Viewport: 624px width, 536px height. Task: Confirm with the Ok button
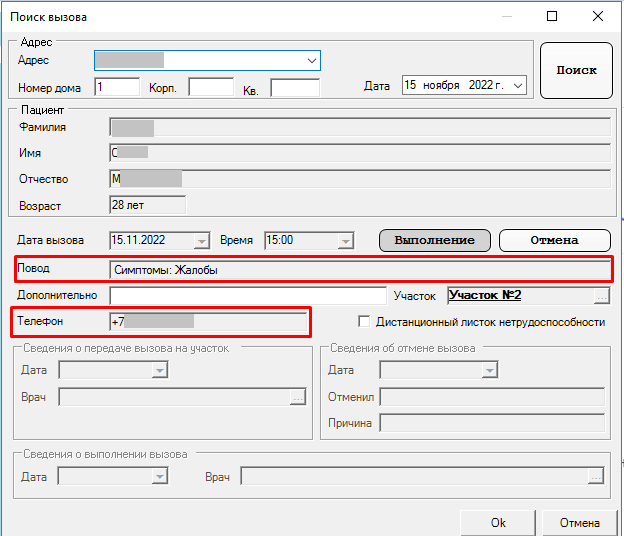498,523
